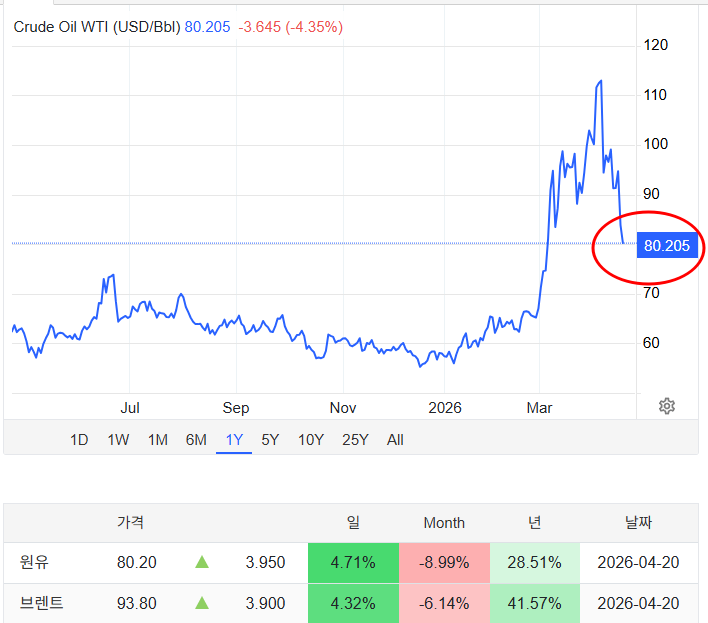This screenshot has height=623, width=708.
Task: Choose the 1M time range
Action: (x=157, y=440)
